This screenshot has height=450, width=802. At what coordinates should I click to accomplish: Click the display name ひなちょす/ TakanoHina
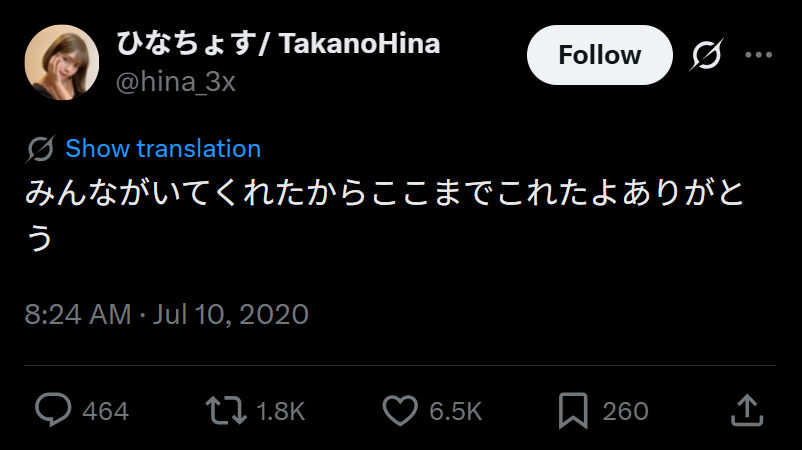pos(278,43)
